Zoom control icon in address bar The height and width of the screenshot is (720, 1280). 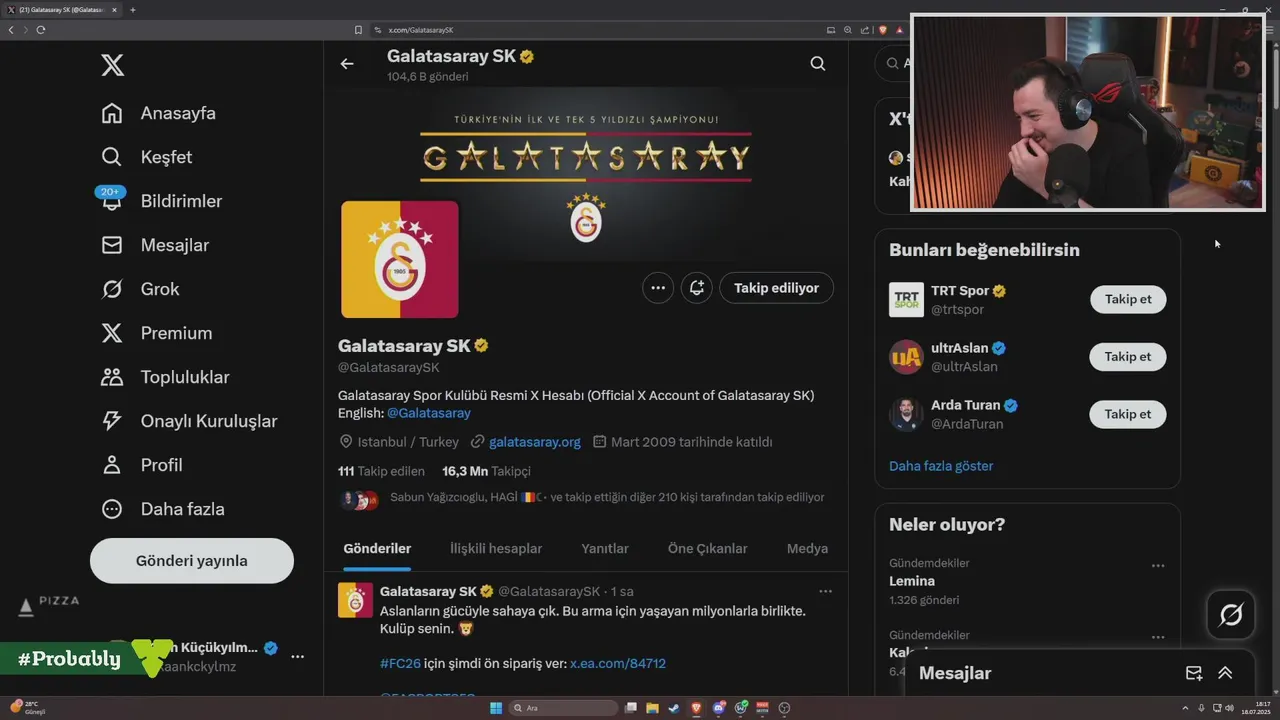click(x=848, y=30)
